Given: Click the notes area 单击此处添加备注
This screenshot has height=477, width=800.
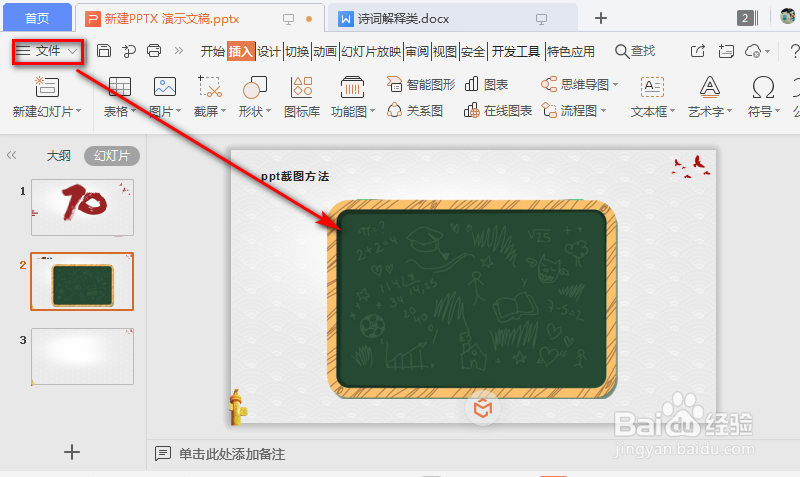Looking at the screenshot, I should coord(232,454).
